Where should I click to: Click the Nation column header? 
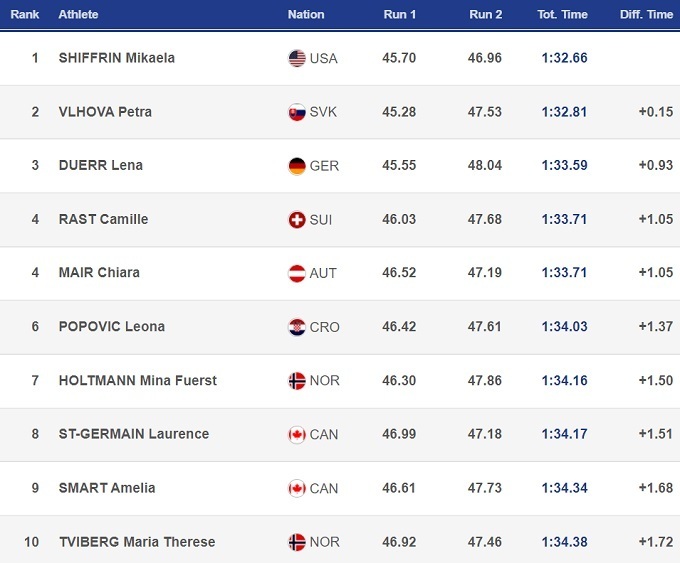[306, 15]
